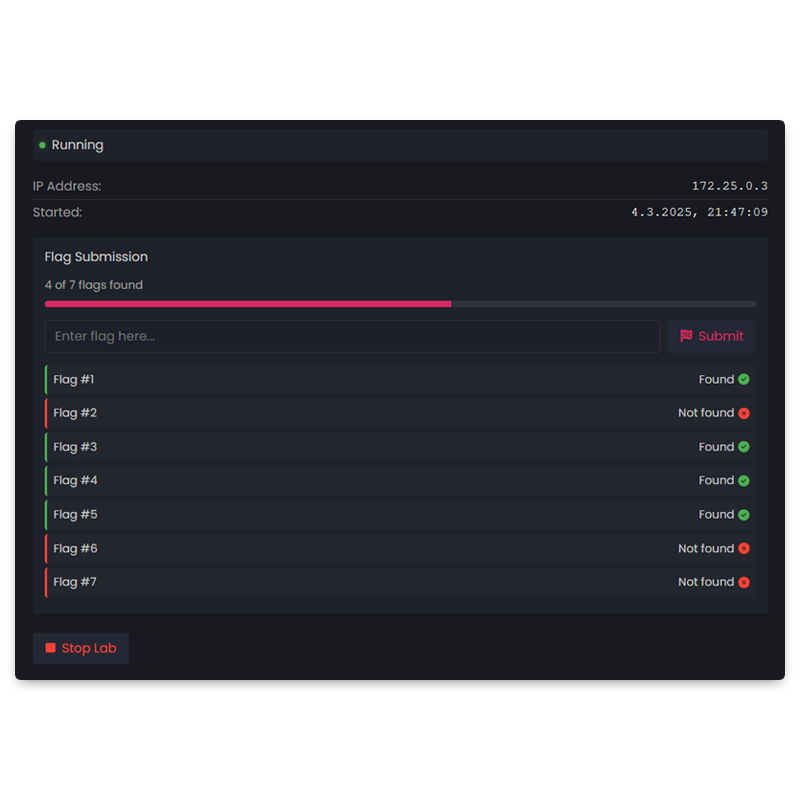
Task: Select the Flag #6 row label
Action: point(75,548)
